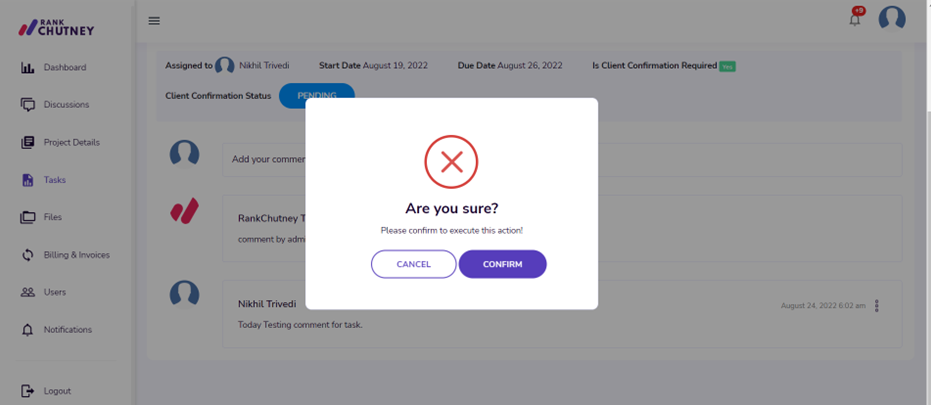Screen dimensions: 931x405
Task: Click the sidebar Notifications bell icon
Action: (27, 330)
